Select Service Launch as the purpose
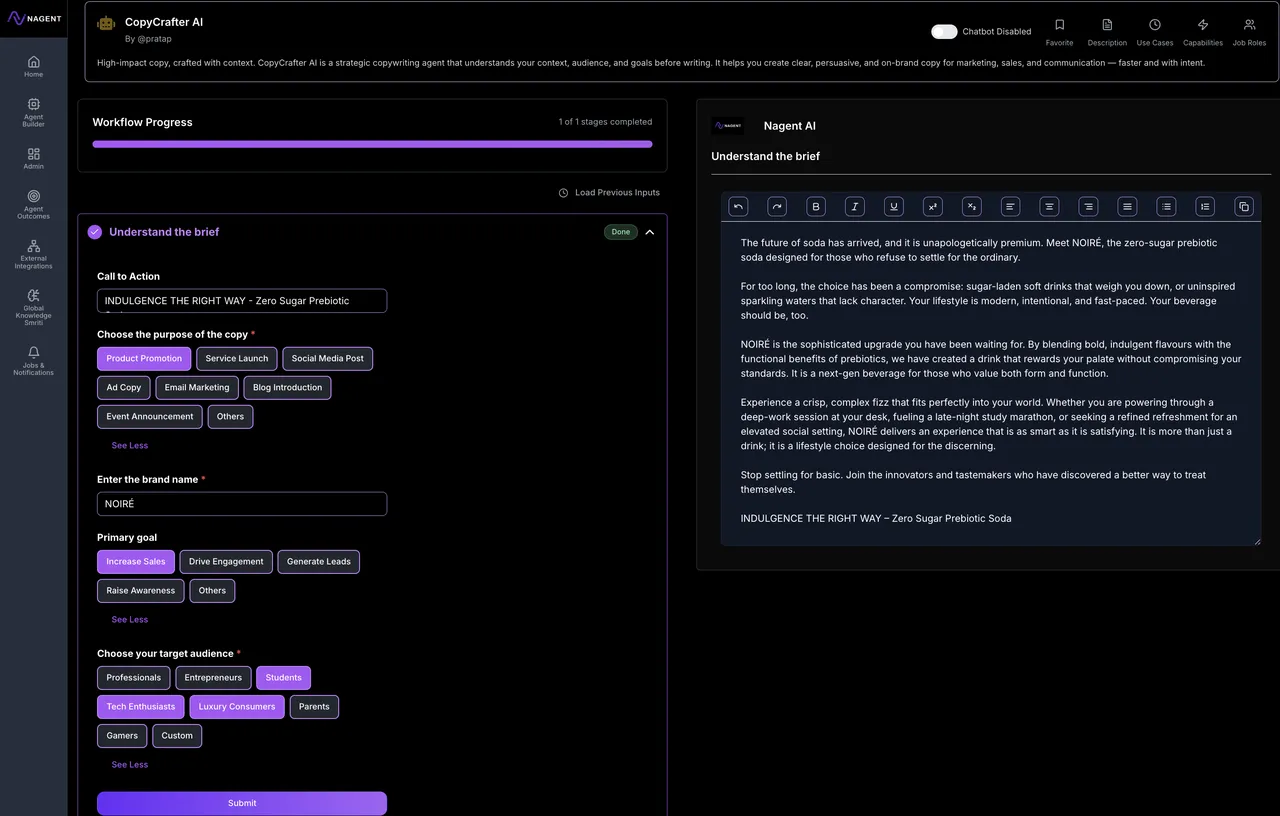This screenshot has height=816, width=1280. click(237, 359)
